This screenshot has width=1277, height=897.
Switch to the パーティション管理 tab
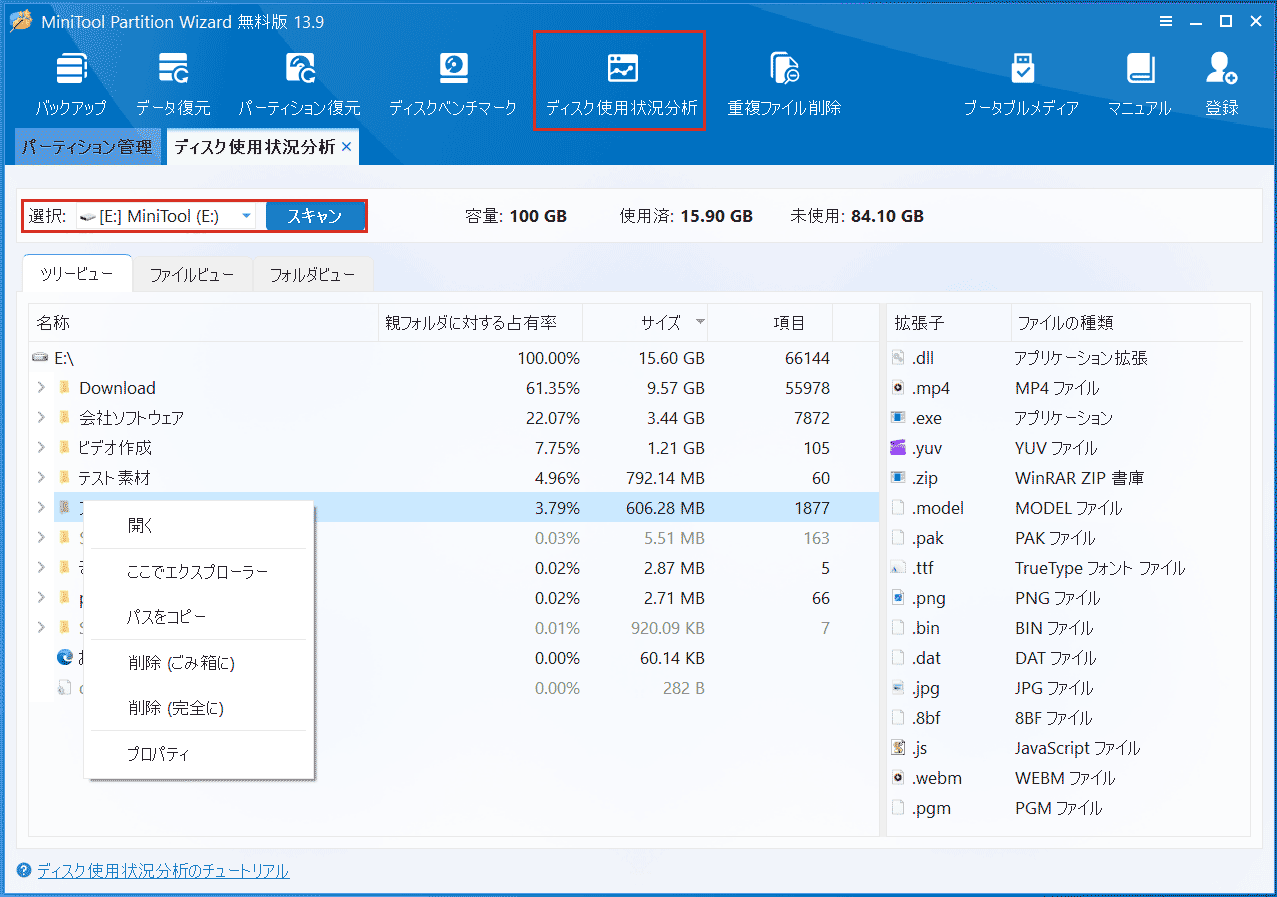(x=88, y=146)
